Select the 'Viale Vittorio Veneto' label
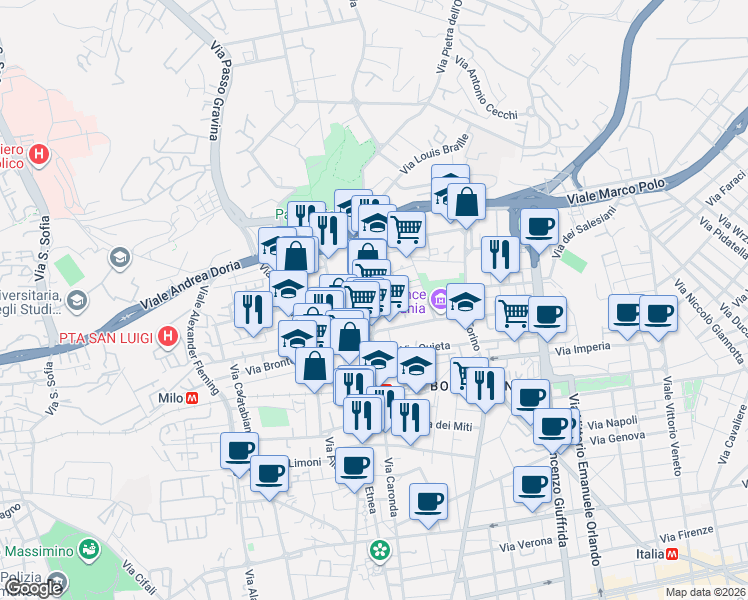The height and width of the screenshot is (600, 748). click(x=672, y=425)
